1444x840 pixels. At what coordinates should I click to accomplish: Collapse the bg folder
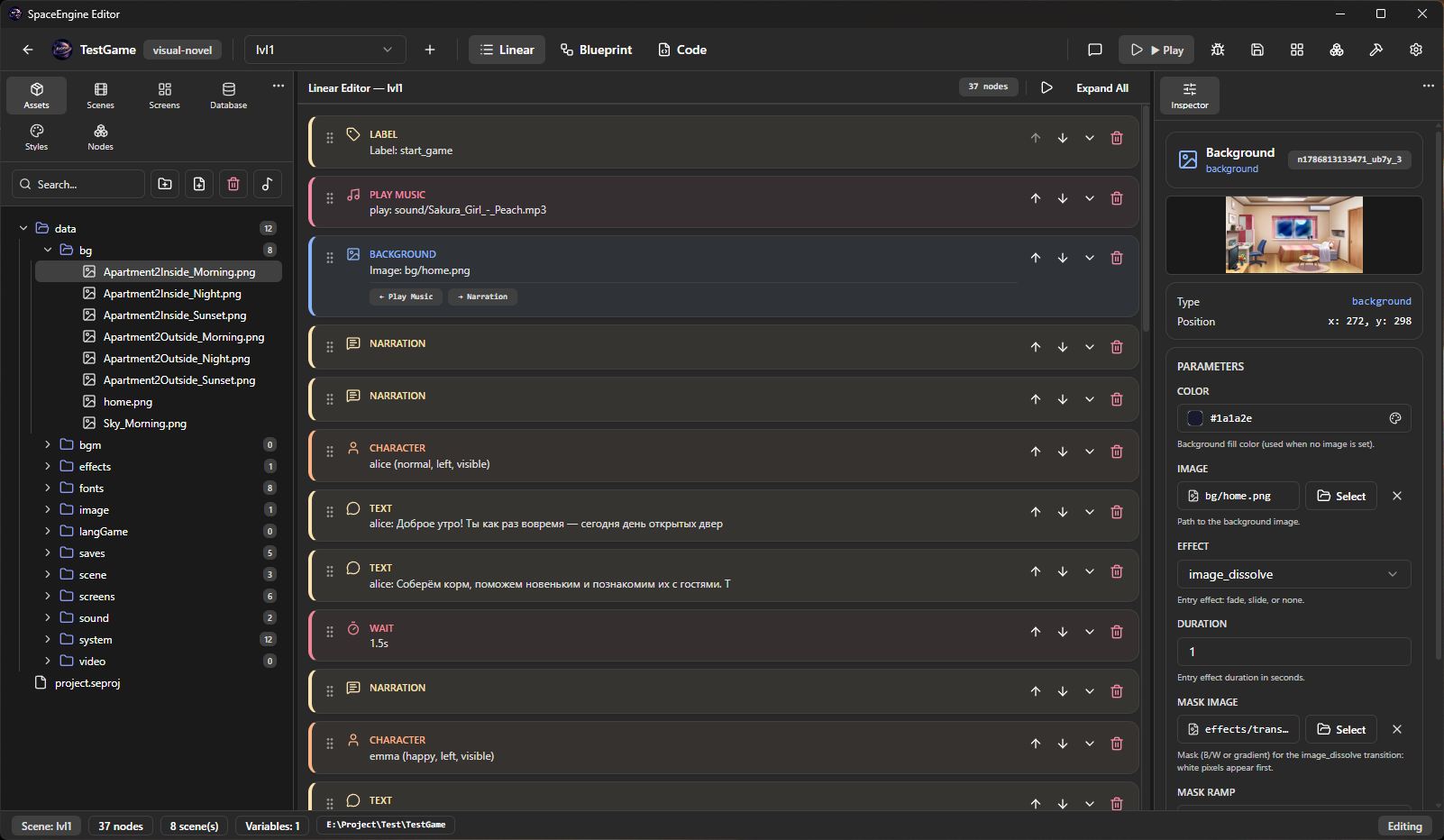48,250
